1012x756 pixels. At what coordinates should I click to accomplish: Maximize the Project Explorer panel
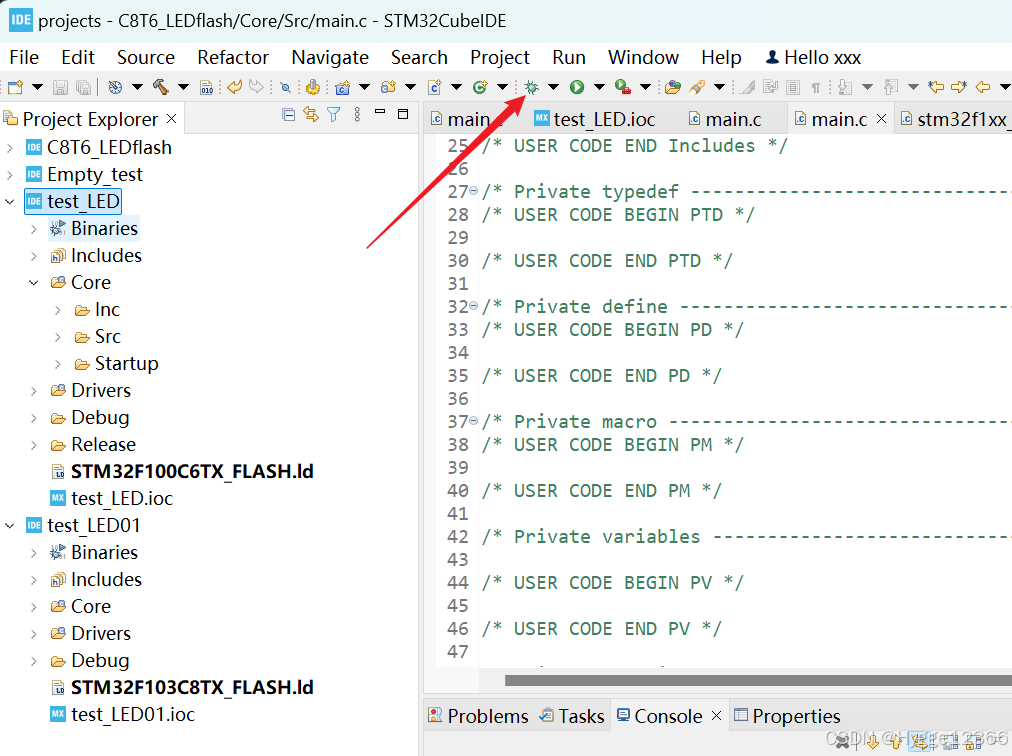(x=403, y=114)
